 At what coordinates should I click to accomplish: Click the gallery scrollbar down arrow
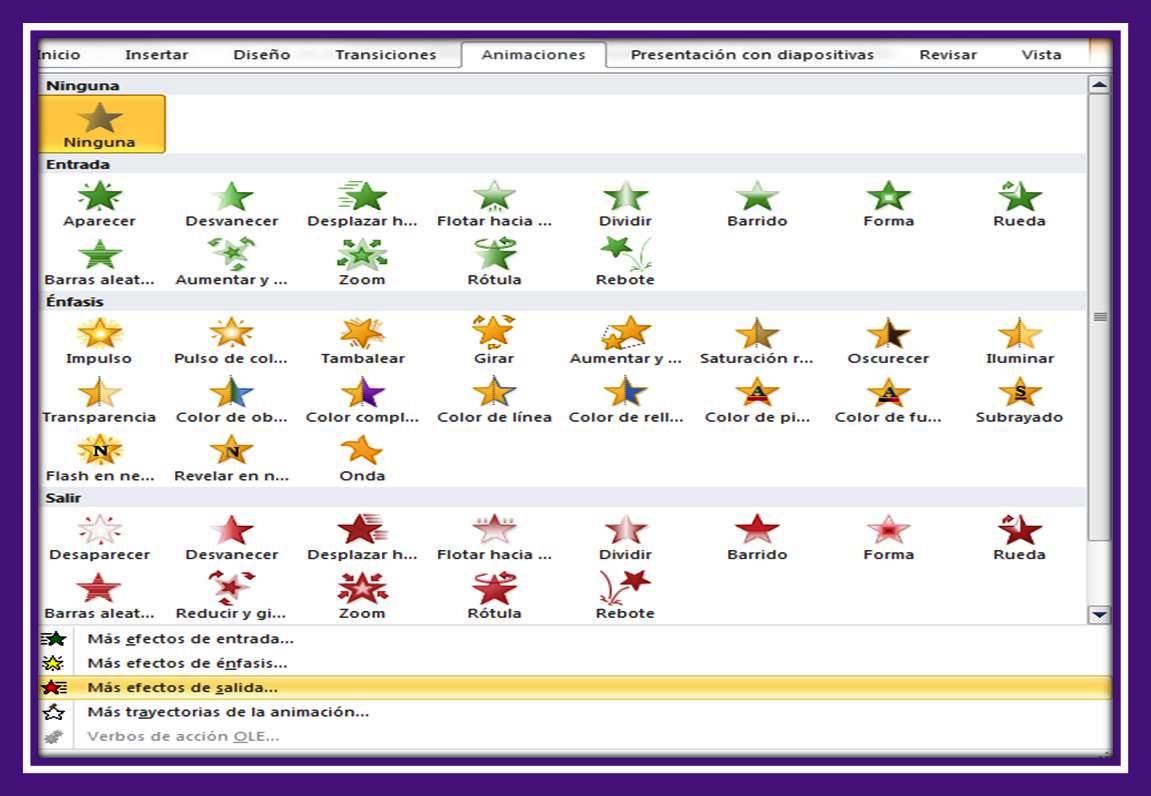click(x=1099, y=615)
